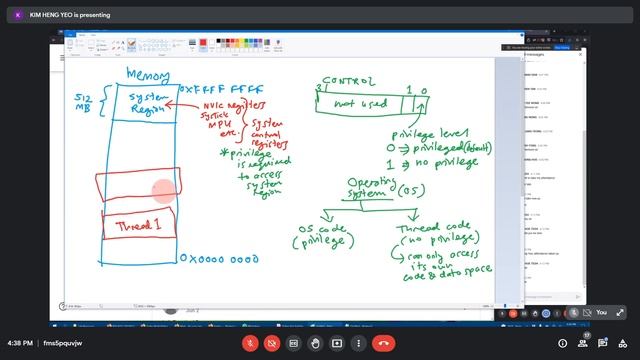This screenshot has width=640, height=360.
Task: Select the Eraser tool in Paint
Action: 113,48
